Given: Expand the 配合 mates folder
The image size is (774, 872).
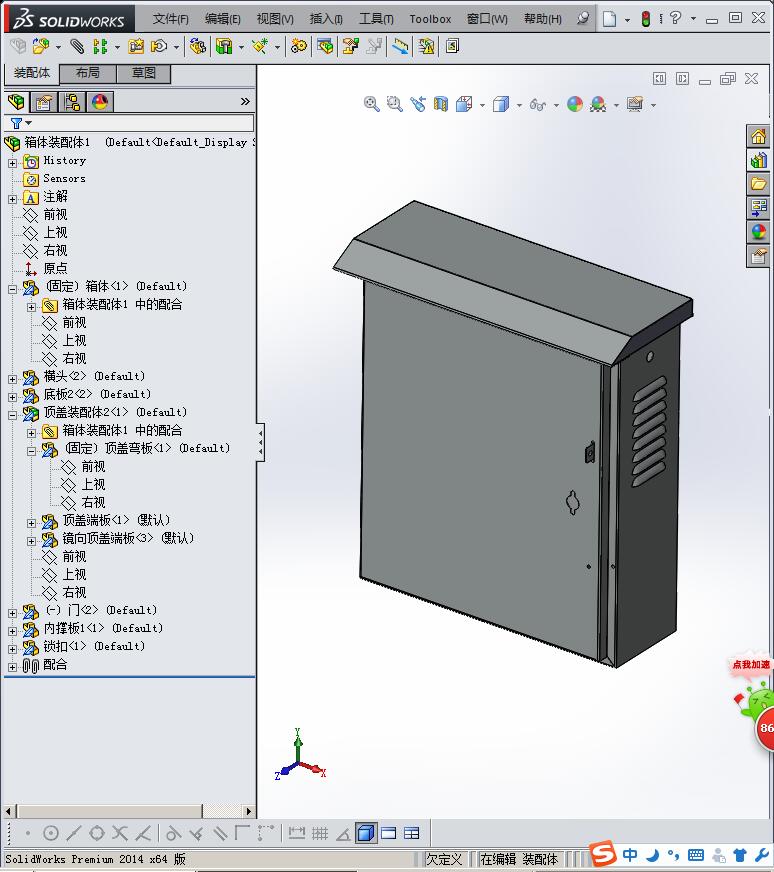Looking at the screenshot, I should (12, 667).
